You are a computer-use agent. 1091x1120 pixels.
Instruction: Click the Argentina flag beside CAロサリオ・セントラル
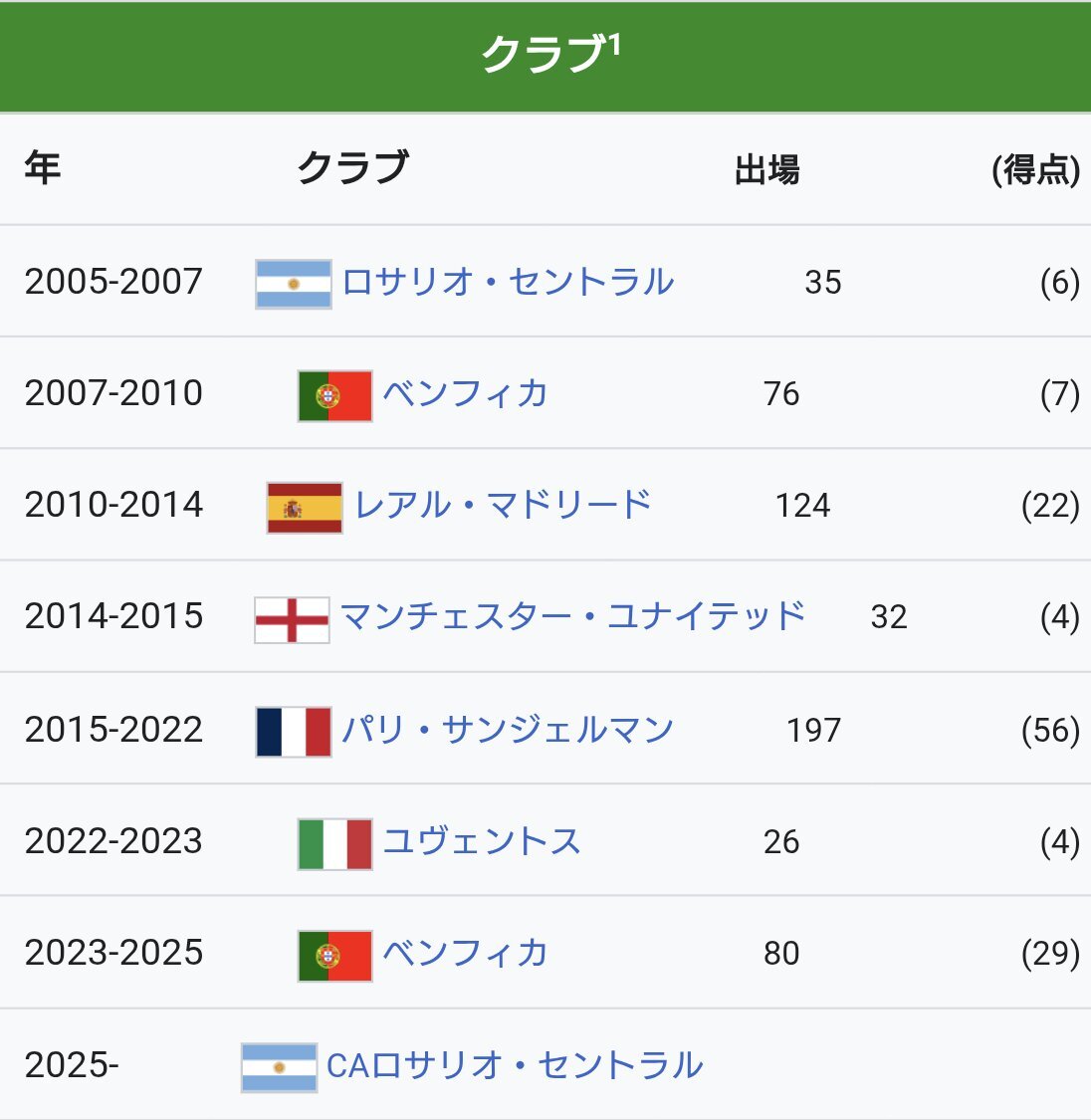[x=279, y=1068]
